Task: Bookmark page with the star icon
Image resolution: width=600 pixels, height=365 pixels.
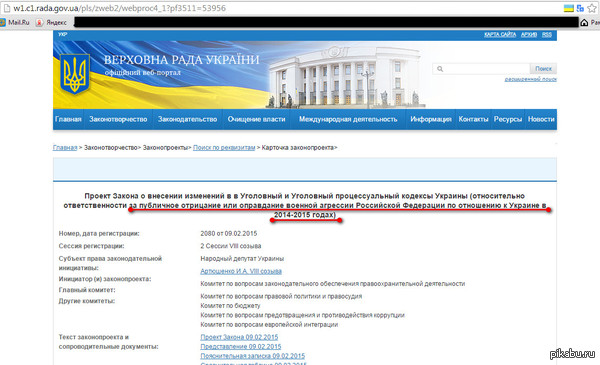Action: (x=592, y=8)
